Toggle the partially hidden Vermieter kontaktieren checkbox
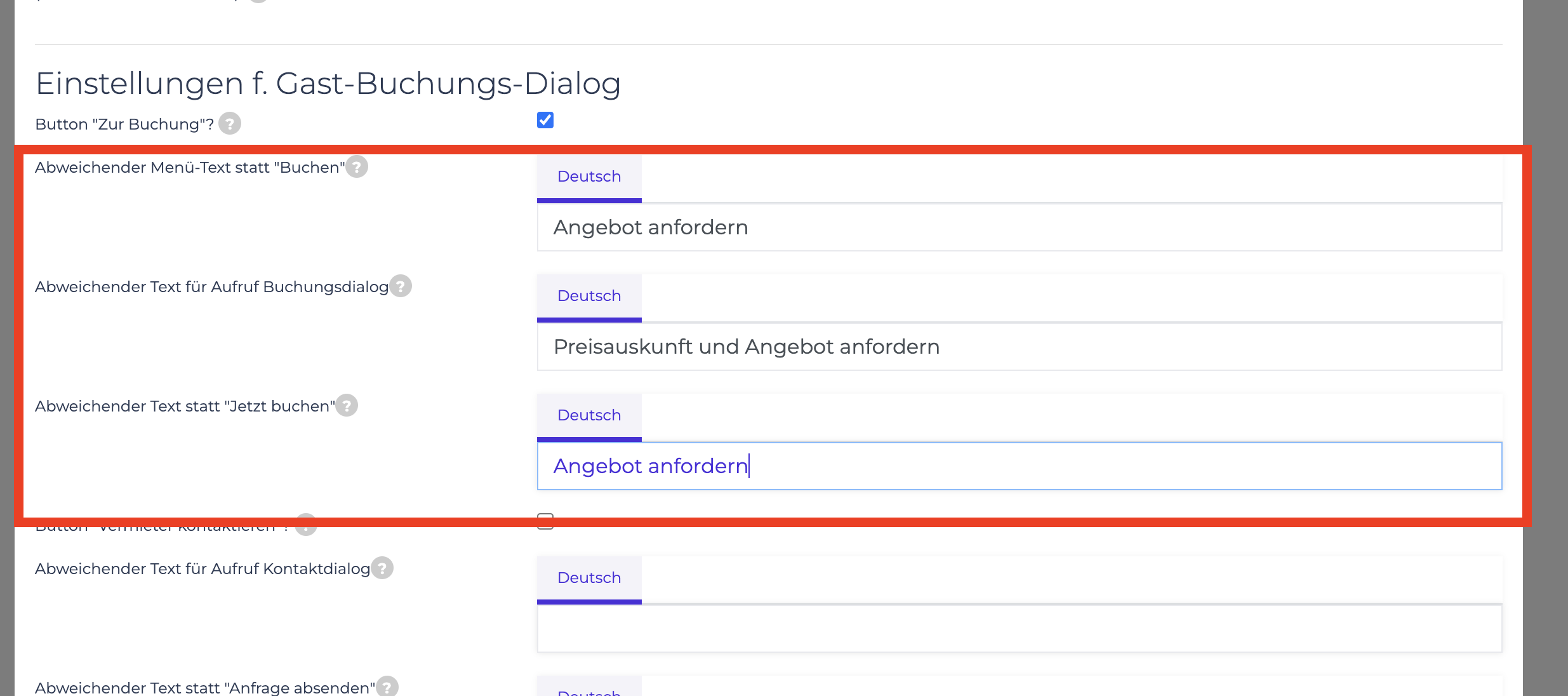The image size is (1568, 696). click(x=545, y=521)
